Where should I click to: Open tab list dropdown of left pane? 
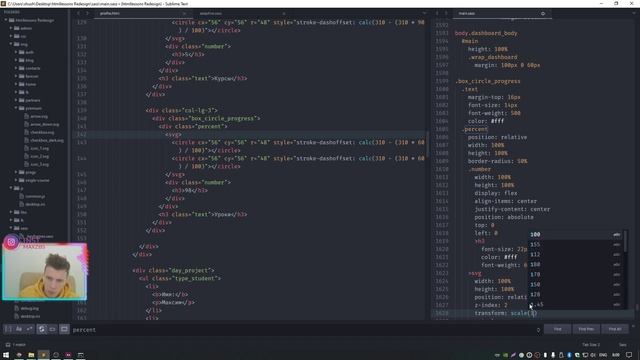point(424,13)
